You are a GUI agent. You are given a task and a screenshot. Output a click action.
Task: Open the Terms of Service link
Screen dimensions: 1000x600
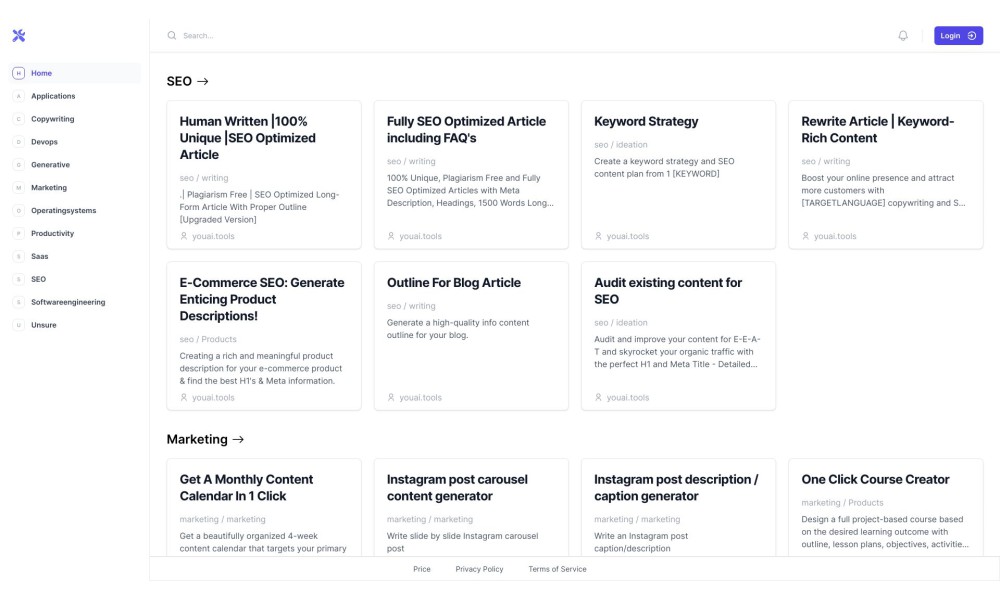pyautogui.click(x=557, y=569)
